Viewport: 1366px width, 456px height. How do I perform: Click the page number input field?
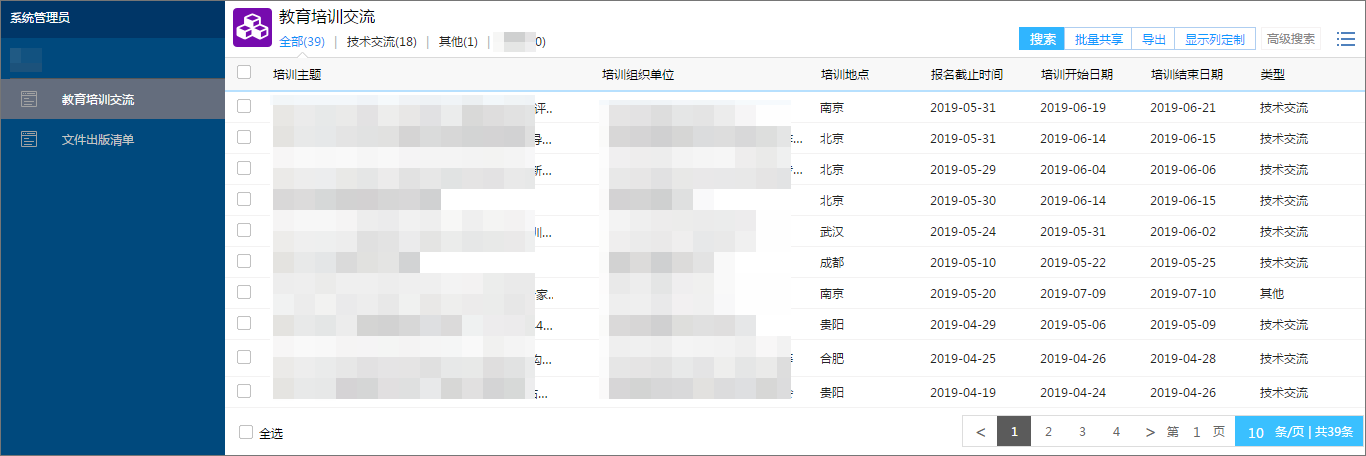pos(1196,432)
